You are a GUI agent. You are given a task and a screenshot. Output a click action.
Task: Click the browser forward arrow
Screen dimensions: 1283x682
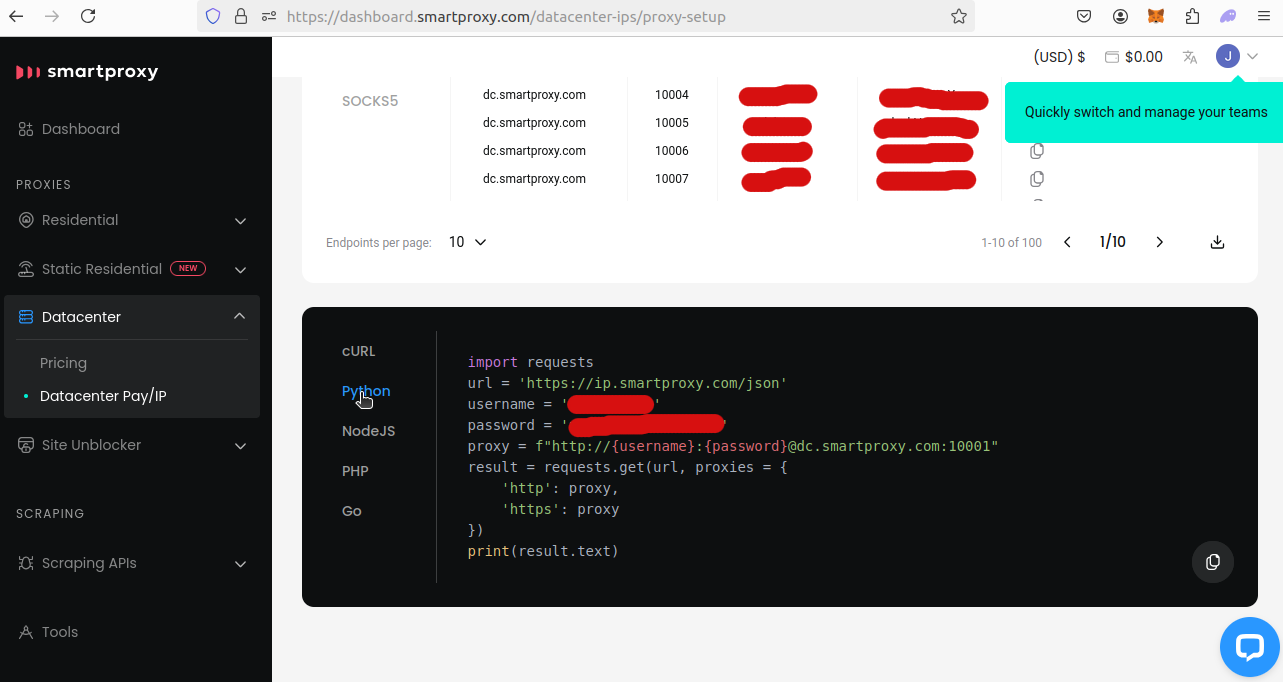tap(52, 16)
